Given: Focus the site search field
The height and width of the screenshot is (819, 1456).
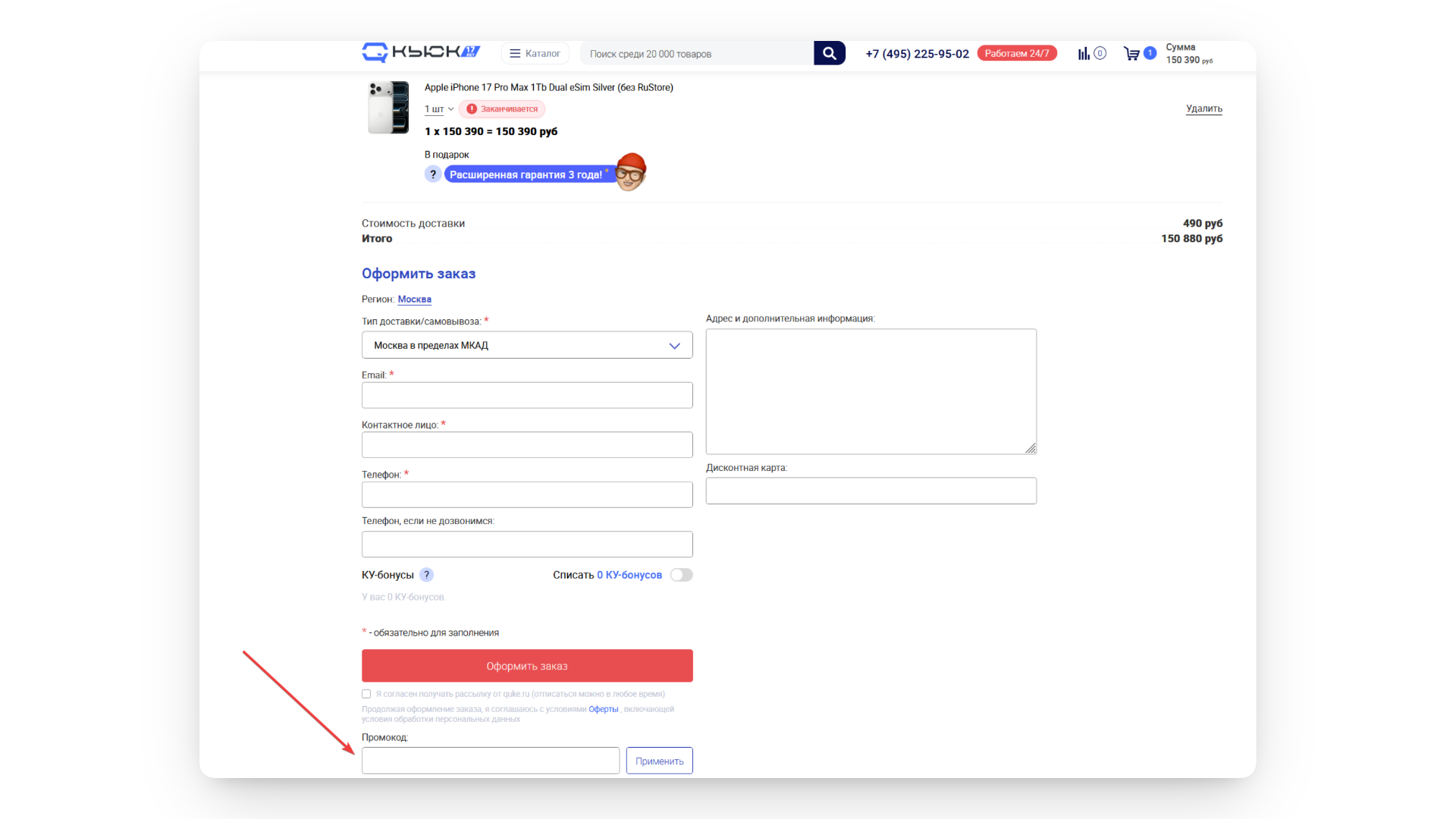Looking at the screenshot, I should click(698, 54).
